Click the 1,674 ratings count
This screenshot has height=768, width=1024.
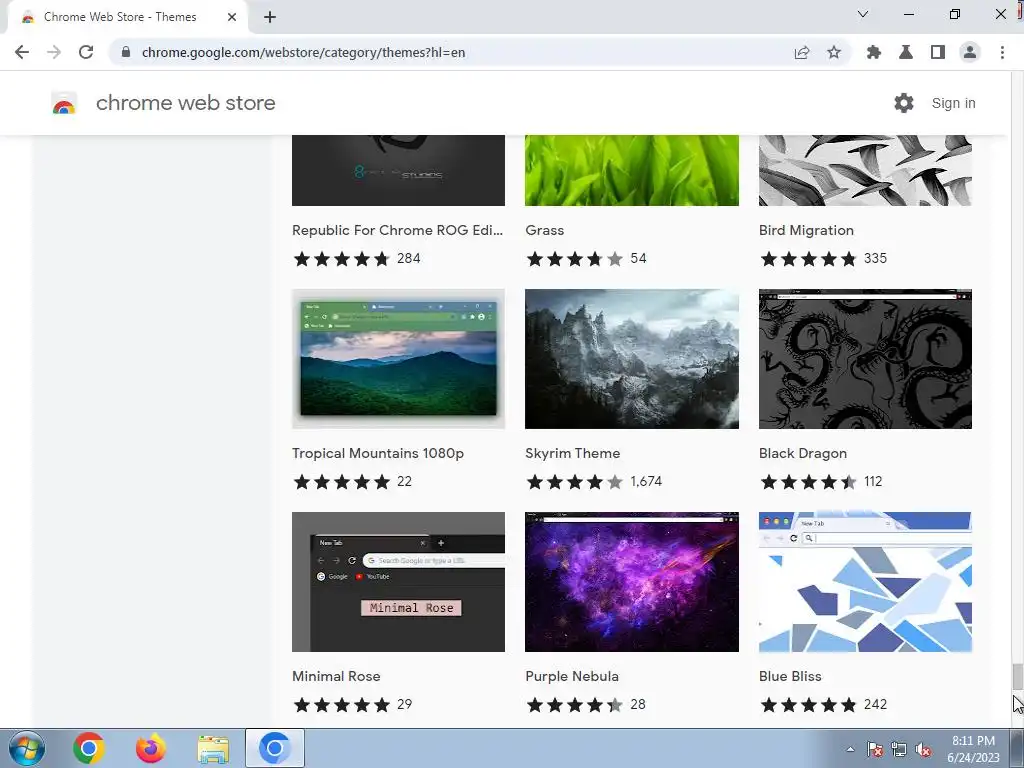[646, 481]
